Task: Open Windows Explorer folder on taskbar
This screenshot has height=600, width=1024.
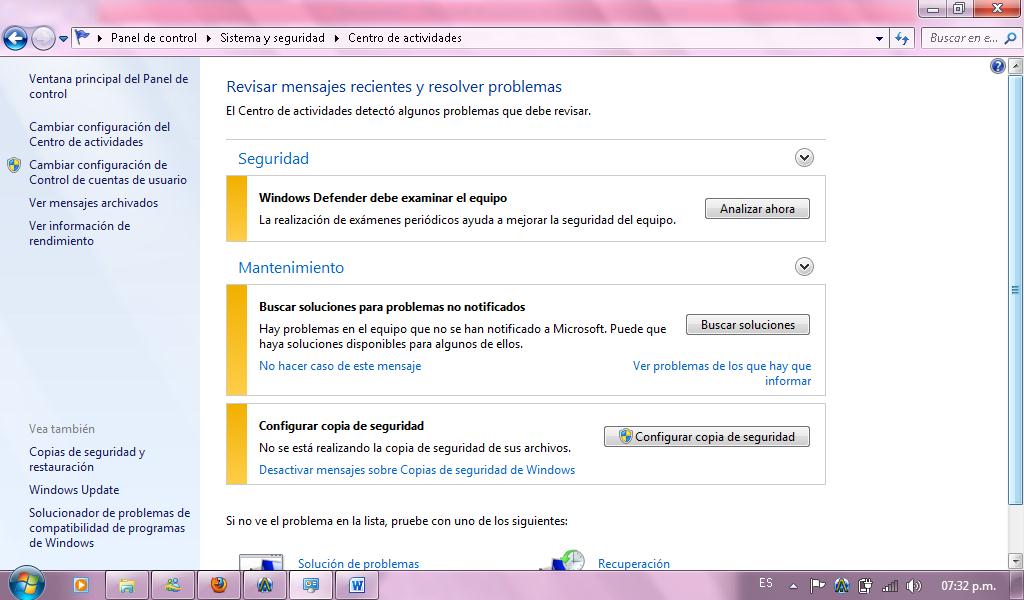Action: point(127,585)
